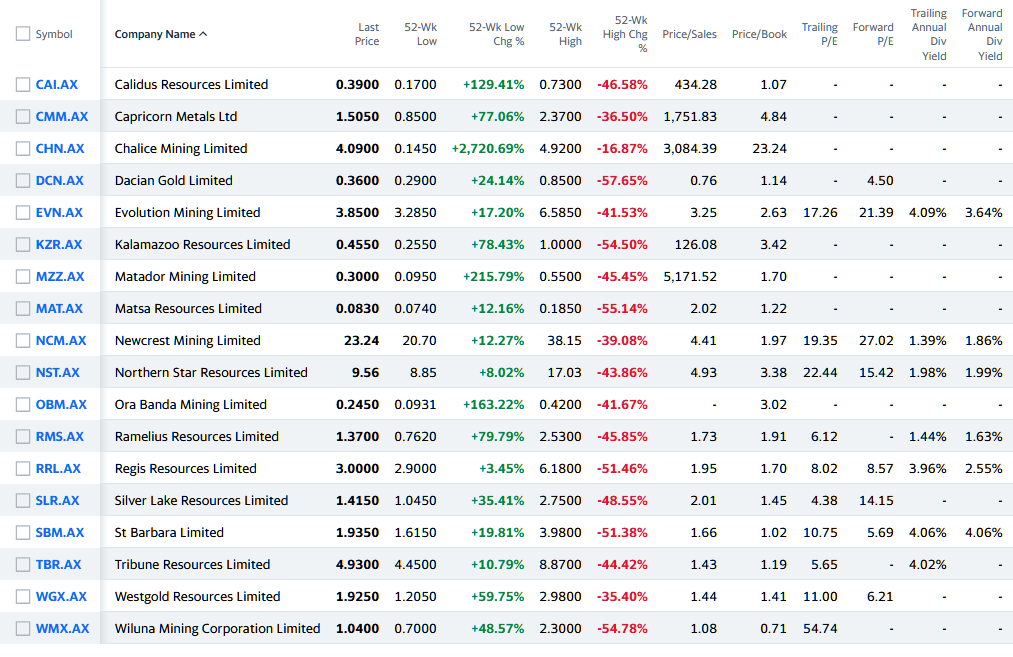Select Northern Star Resources Limited name

click(211, 372)
